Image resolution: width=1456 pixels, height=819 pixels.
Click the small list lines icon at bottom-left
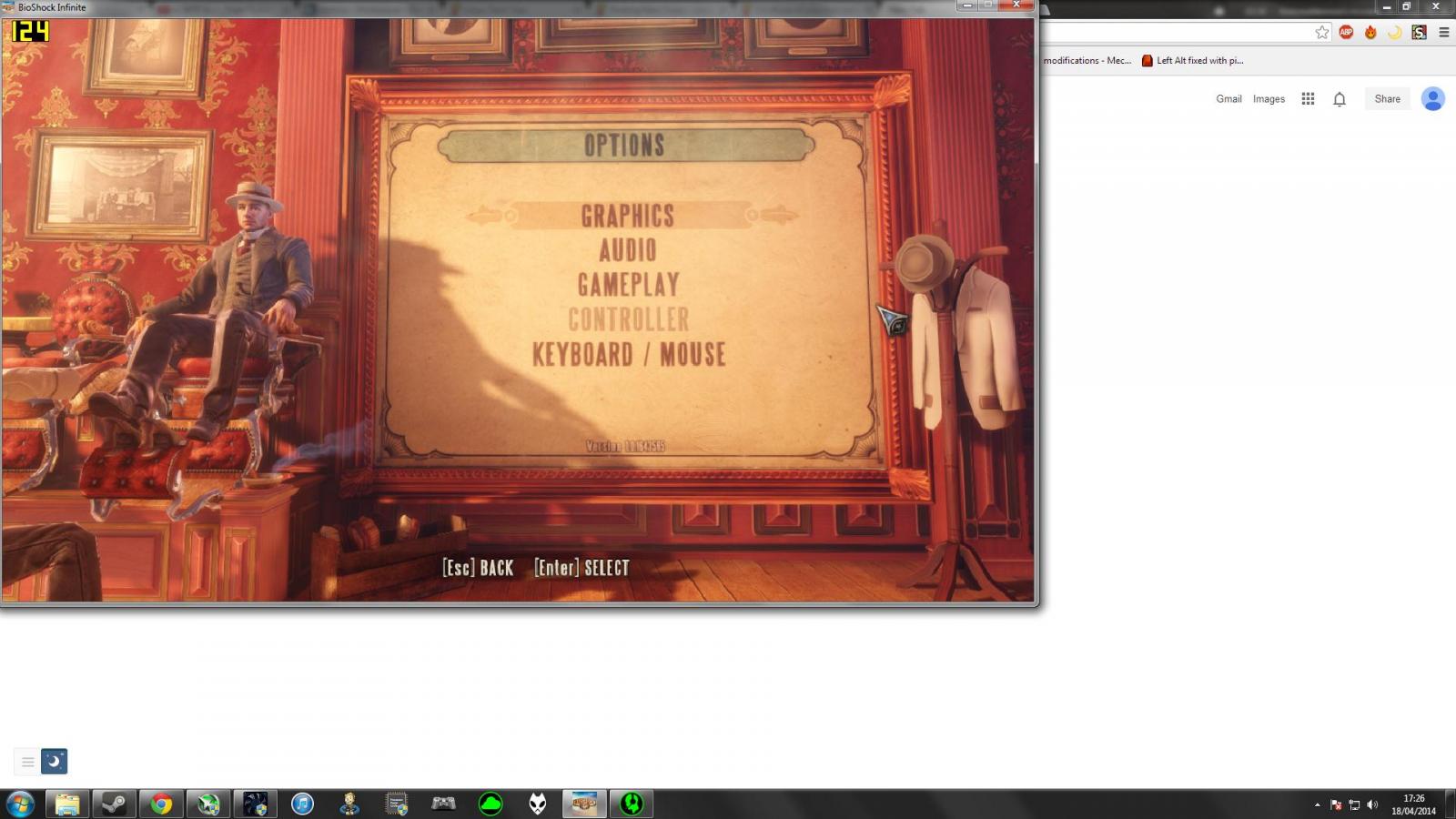pos(27,762)
